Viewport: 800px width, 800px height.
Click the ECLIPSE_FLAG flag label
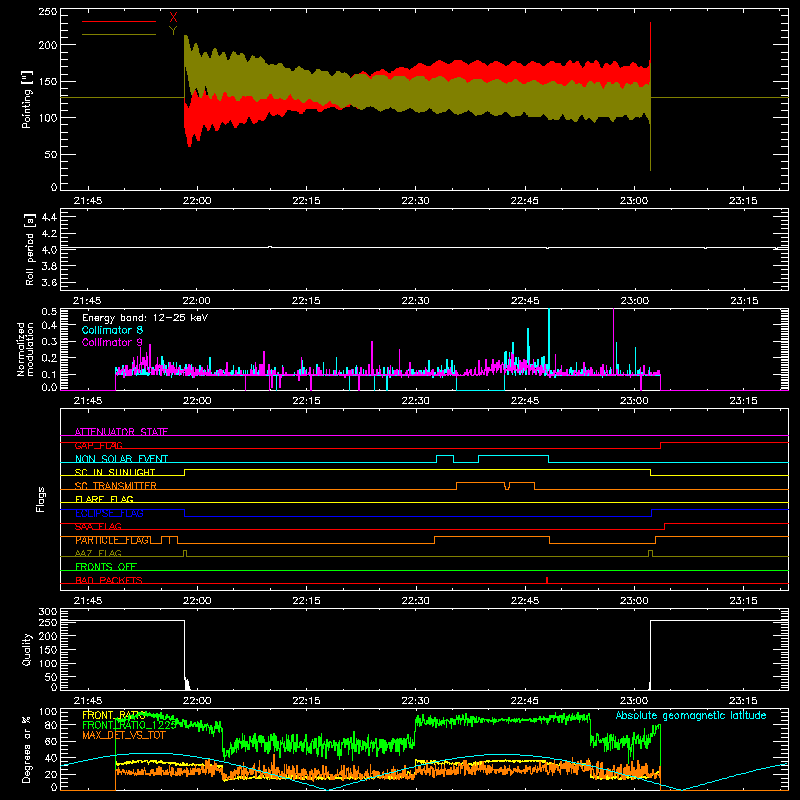click(x=109, y=513)
